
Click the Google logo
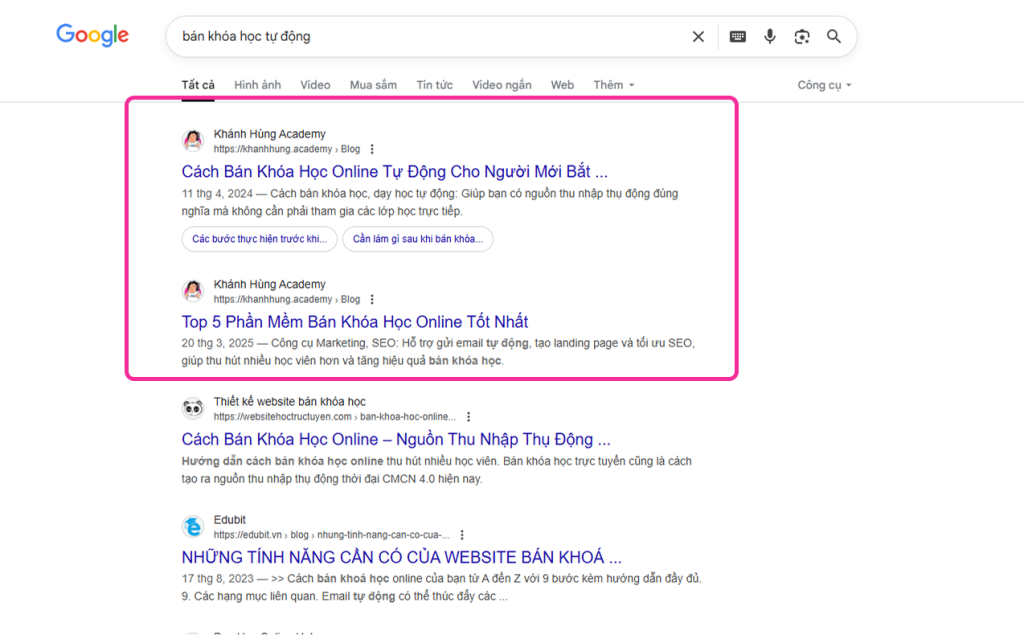click(x=92, y=35)
